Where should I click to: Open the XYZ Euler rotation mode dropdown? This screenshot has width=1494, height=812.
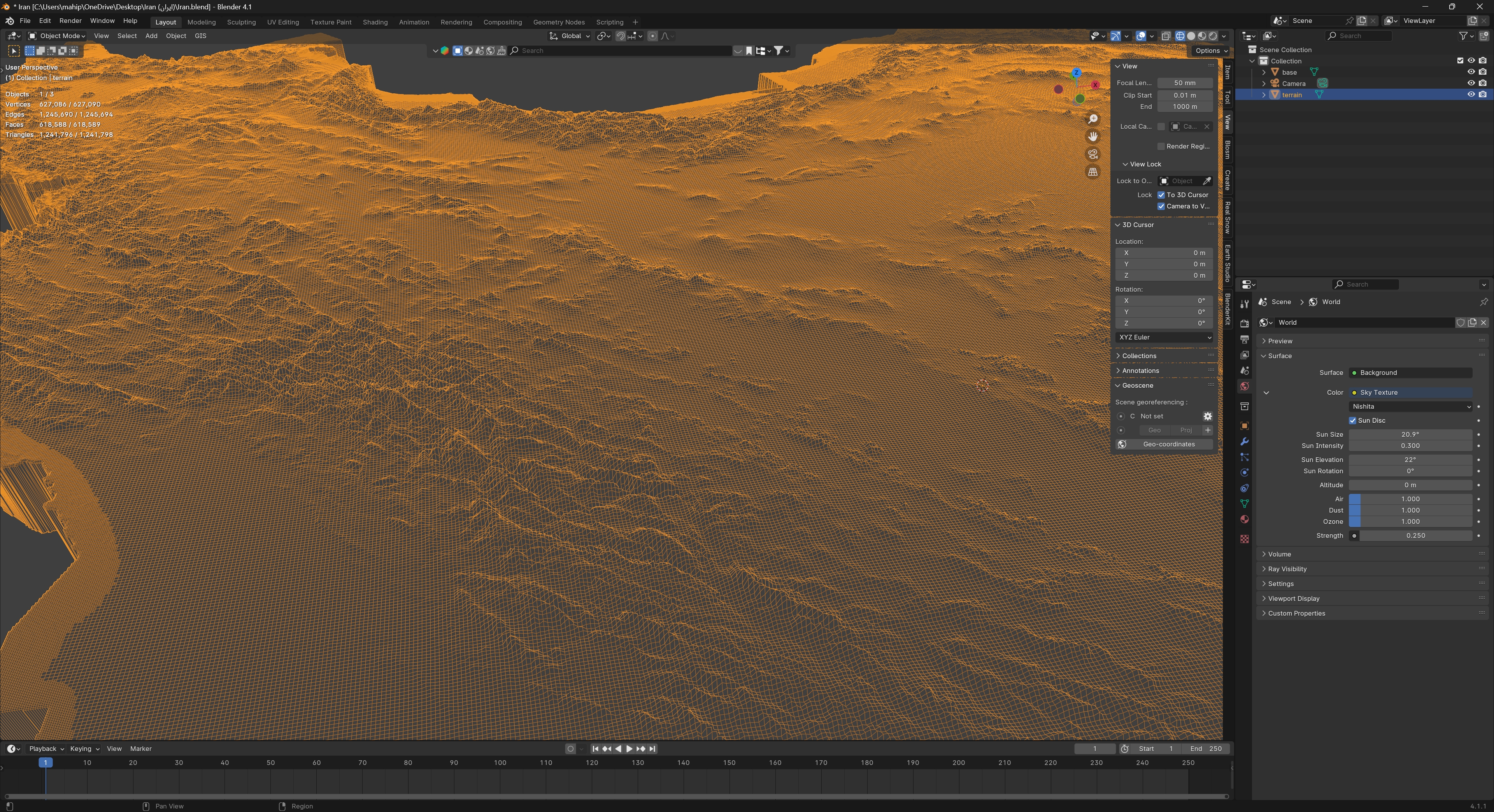pos(1163,337)
